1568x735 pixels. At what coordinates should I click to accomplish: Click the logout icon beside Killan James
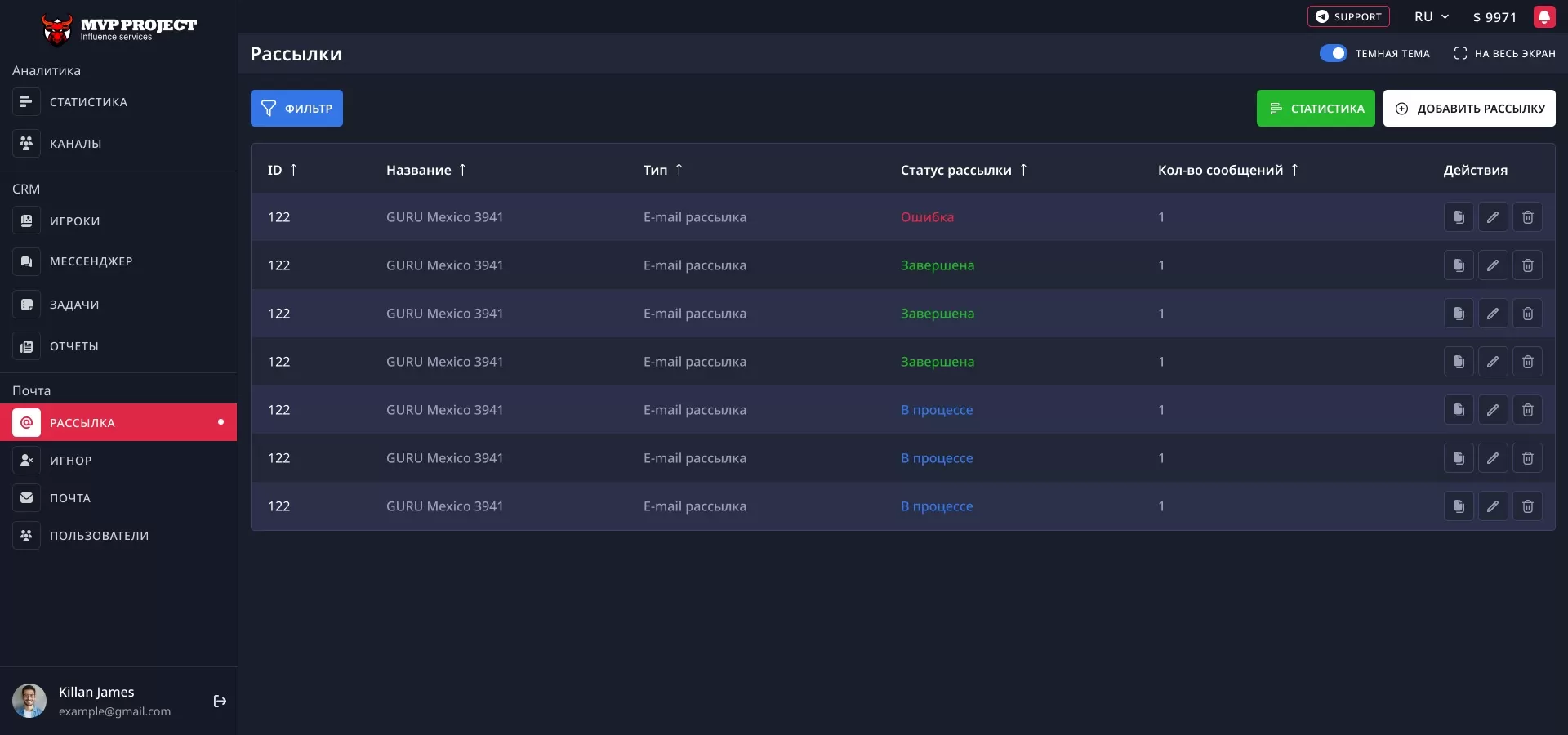click(x=220, y=702)
